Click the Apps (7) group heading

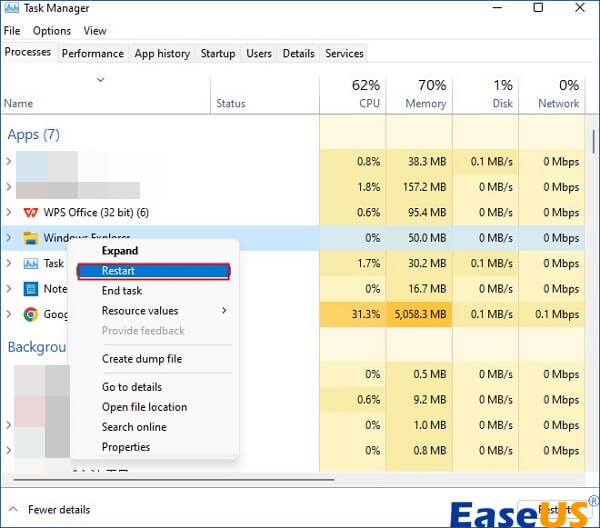pyautogui.click(x=34, y=135)
